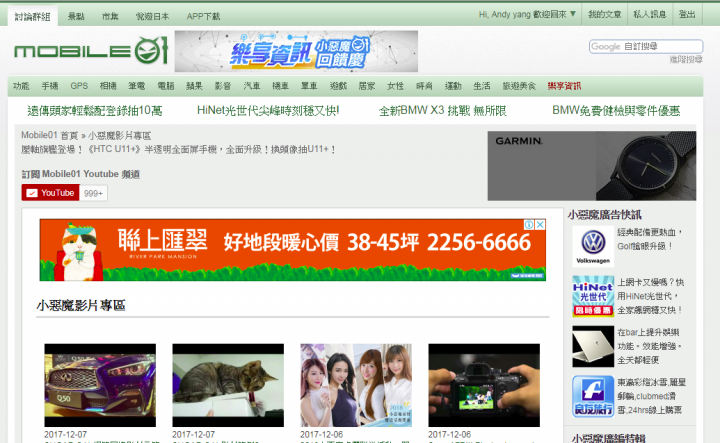Open the 手機 category menu

50,86
